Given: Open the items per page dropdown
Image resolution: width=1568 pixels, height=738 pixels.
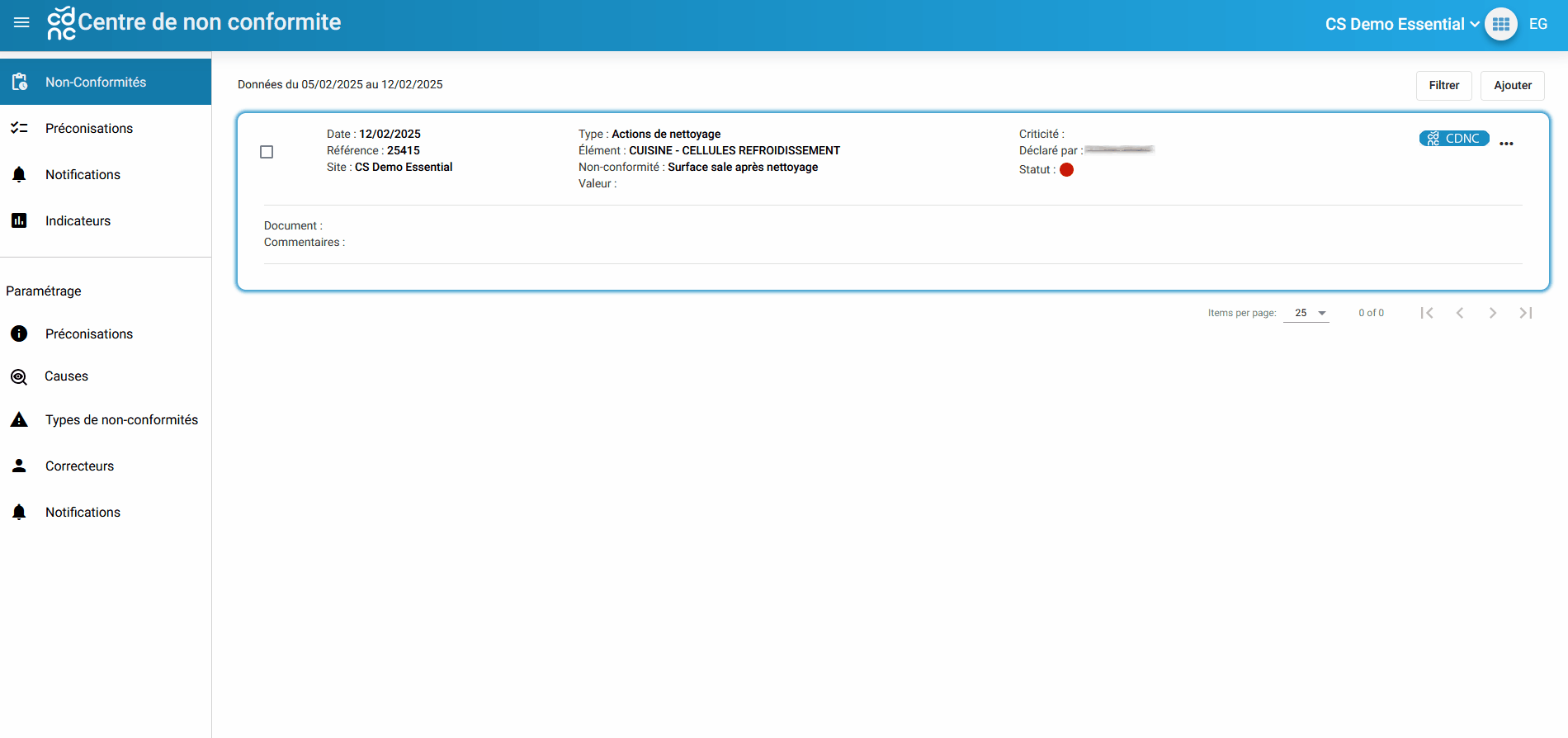Looking at the screenshot, I should (1306, 313).
